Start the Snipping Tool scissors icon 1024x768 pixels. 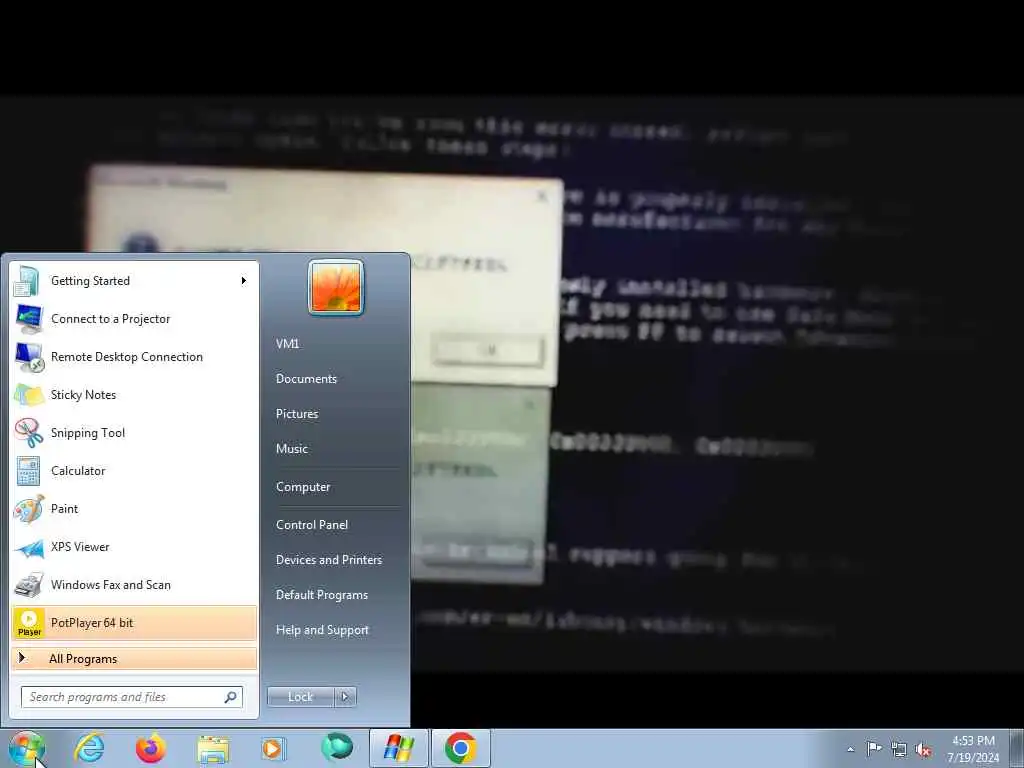pos(29,433)
